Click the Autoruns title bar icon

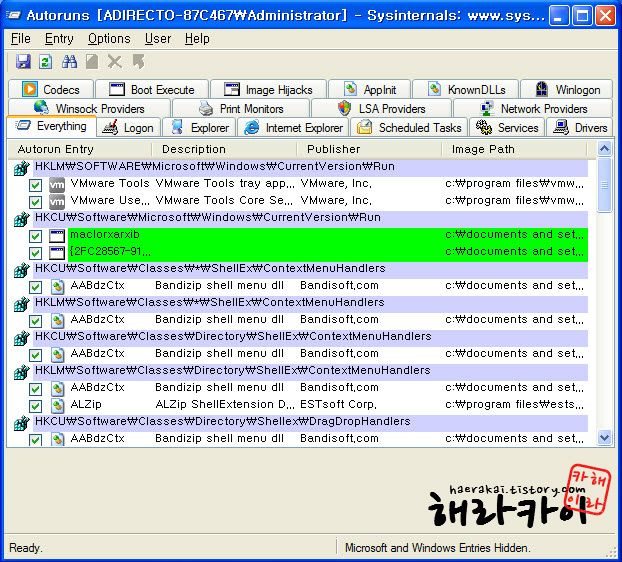coord(14,15)
